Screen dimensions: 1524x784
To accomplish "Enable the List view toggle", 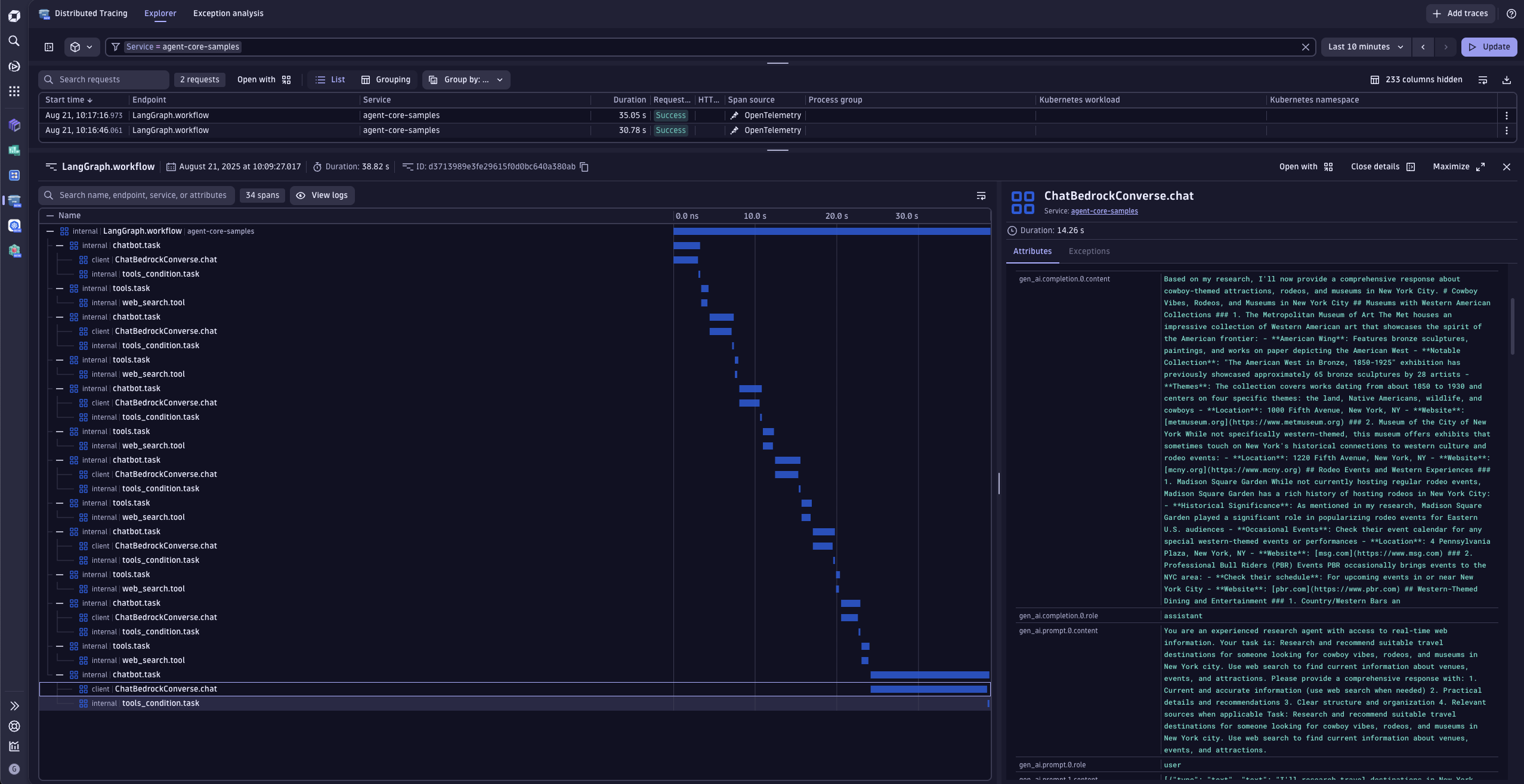I will (330, 79).
